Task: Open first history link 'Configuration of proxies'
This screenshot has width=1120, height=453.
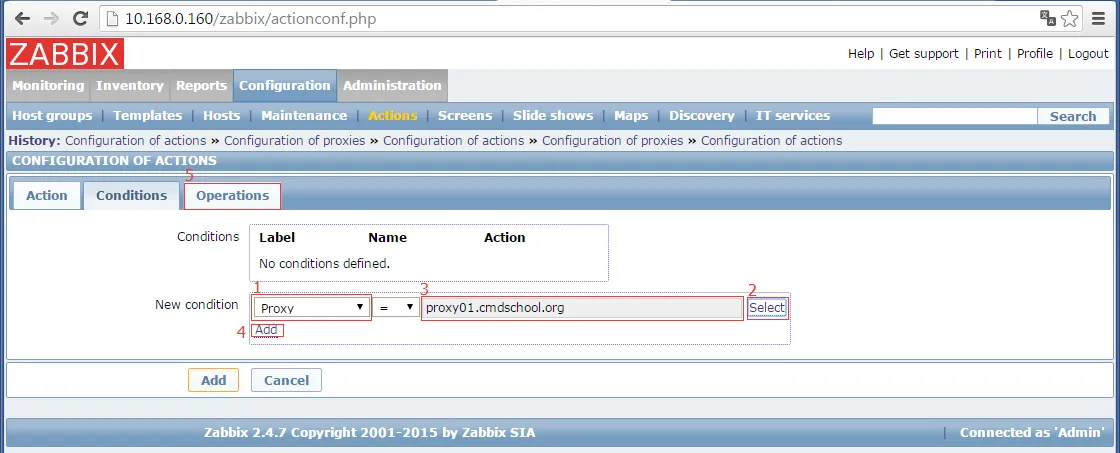Action: tap(295, 141)
